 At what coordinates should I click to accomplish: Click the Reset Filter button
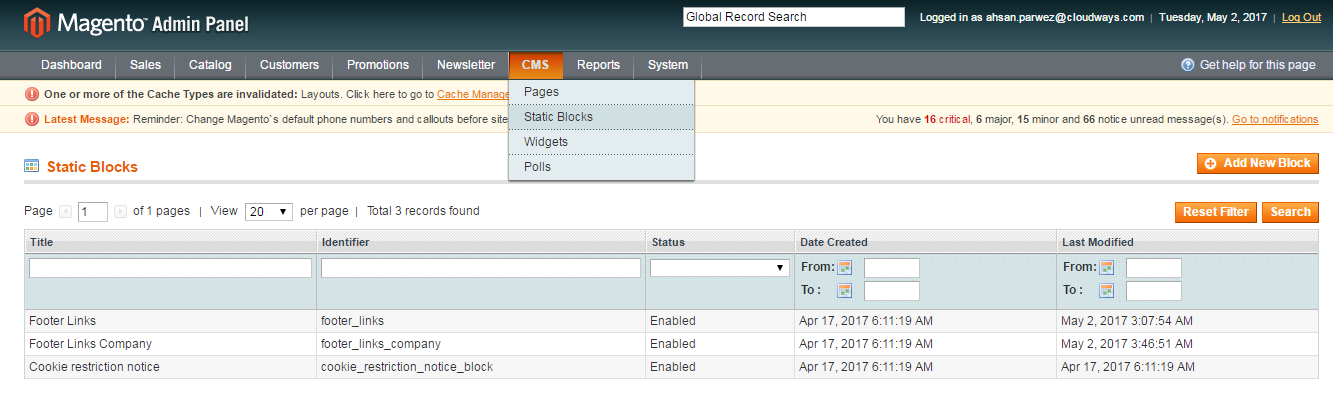[1216, 212]
